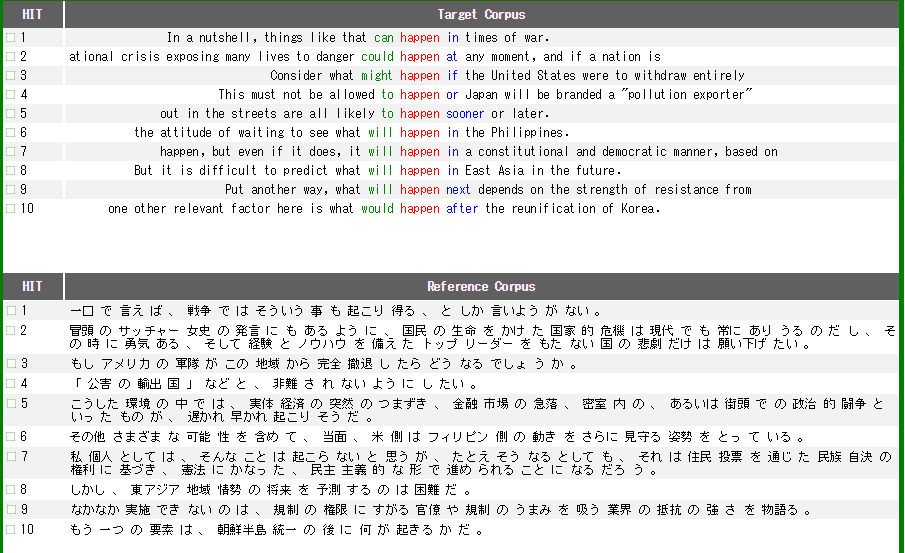Screen dimensions: 905x553
Task: Click the green word 'could' in hit 2
Action: pos(377,57)
